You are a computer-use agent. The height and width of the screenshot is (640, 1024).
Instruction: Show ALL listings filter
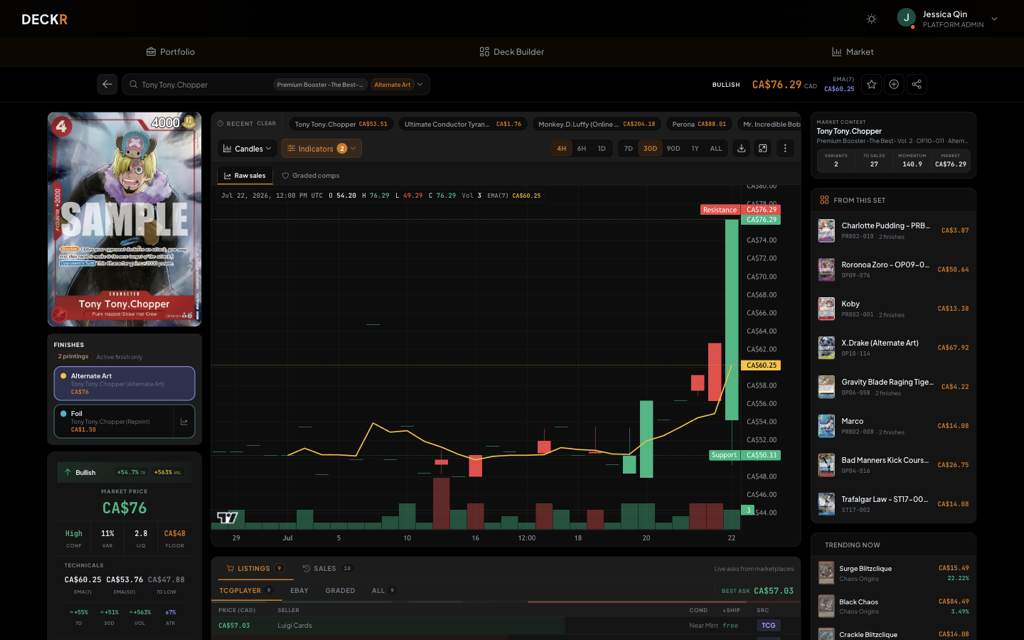pos(383,590)
